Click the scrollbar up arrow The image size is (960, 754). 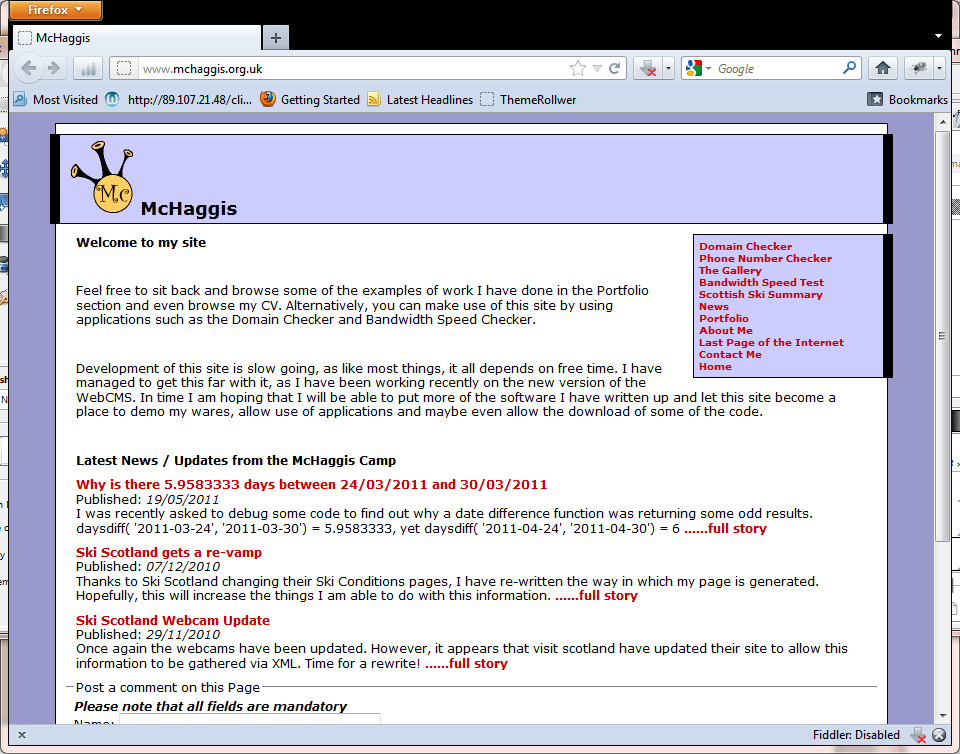click(943, 122)
